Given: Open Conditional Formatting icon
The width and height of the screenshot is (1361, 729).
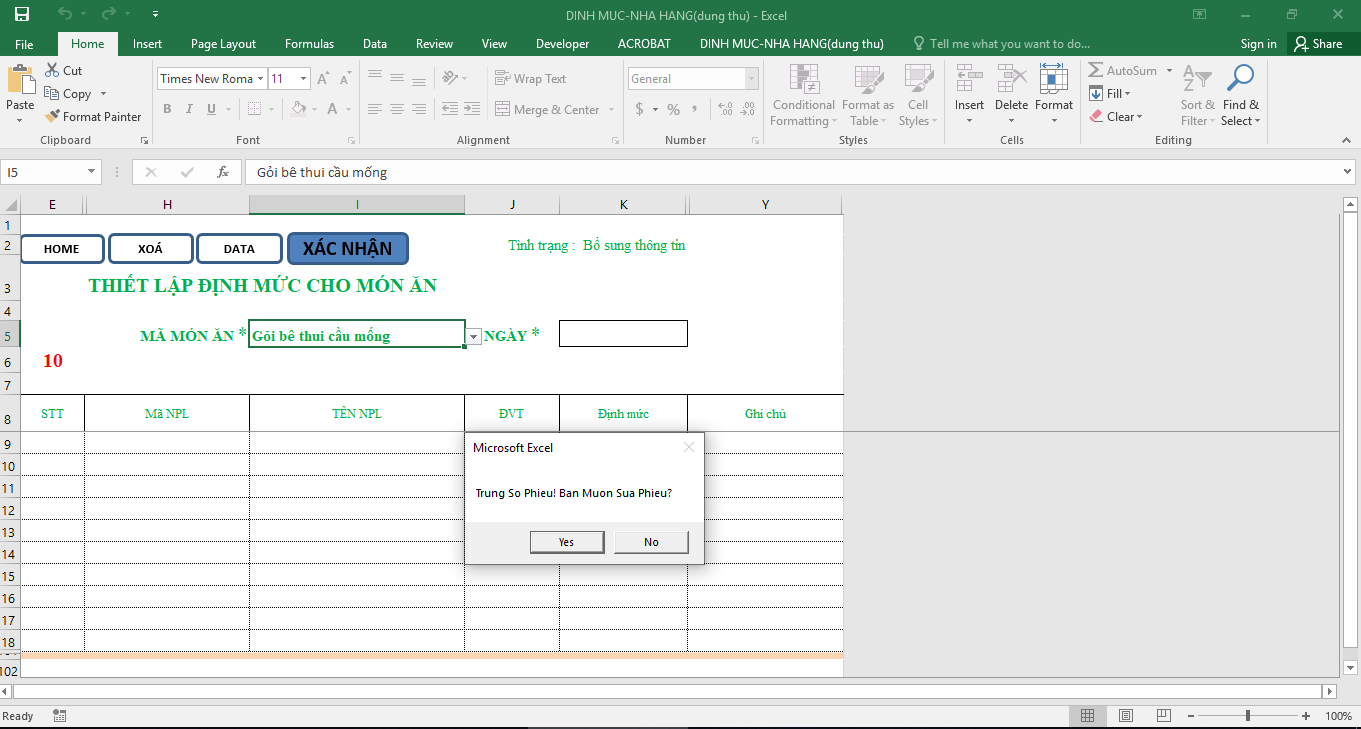Looking at the screenshot, I should 803,80.
